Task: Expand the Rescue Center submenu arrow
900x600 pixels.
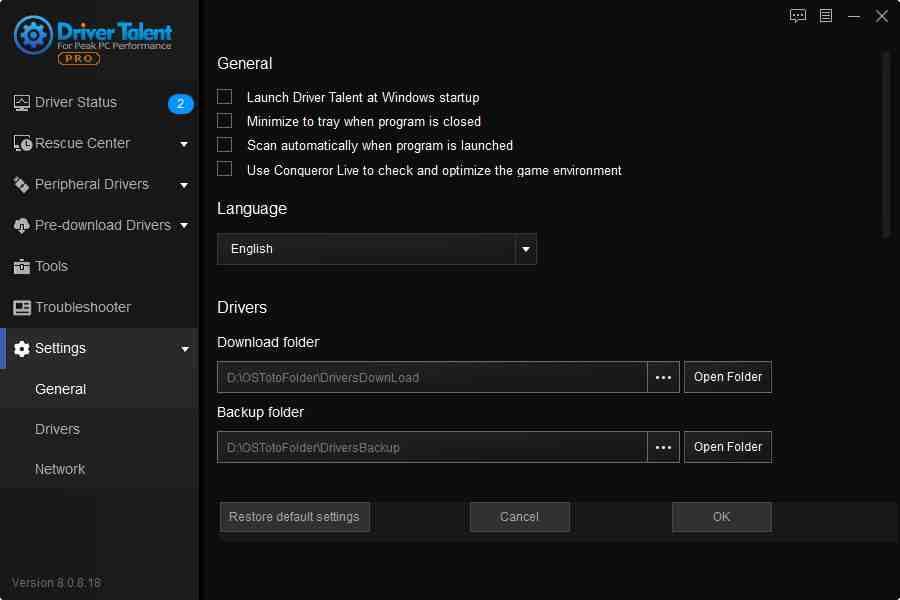Action: tap(184, 144)
